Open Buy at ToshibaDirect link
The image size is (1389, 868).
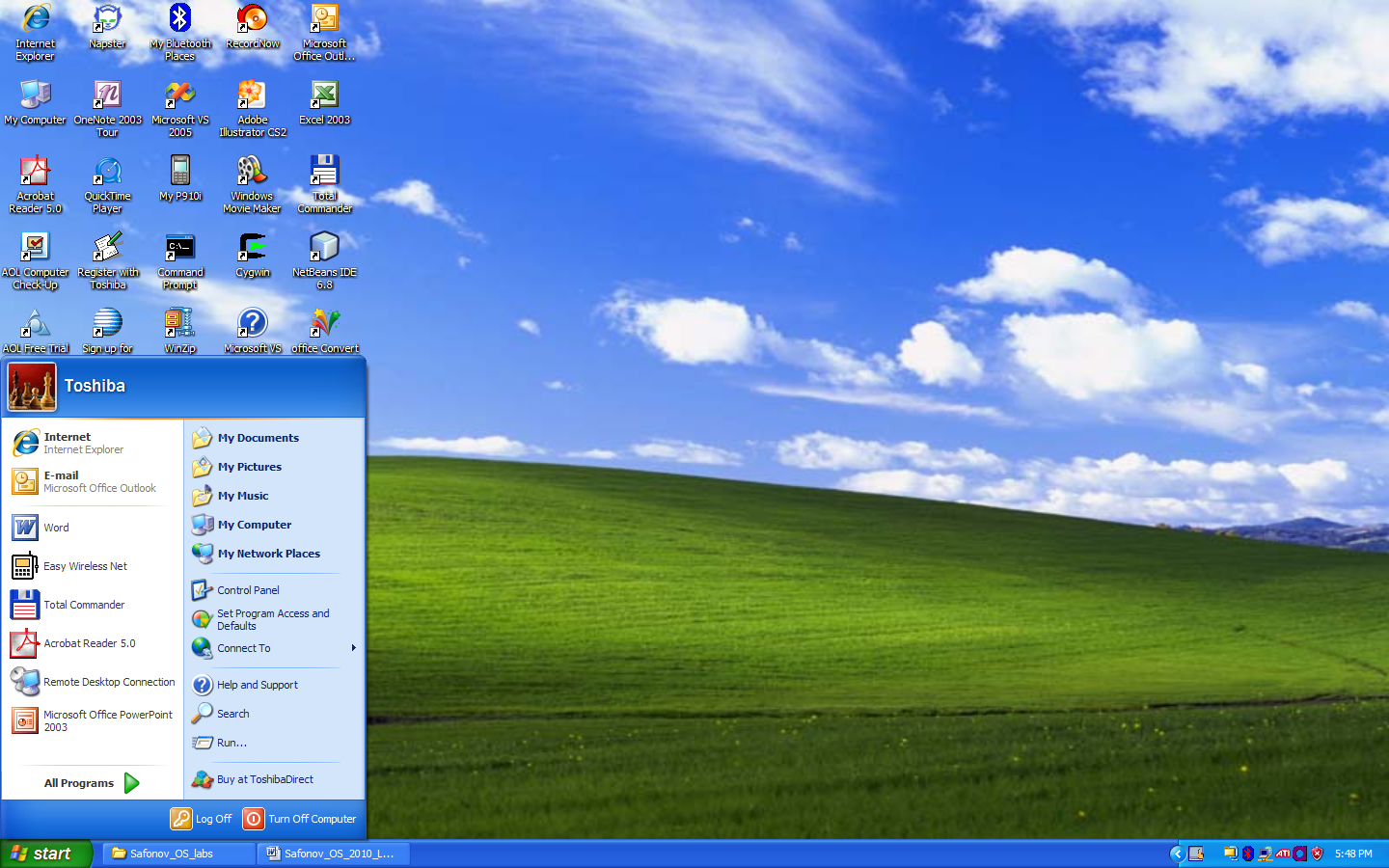pos(275,779)
